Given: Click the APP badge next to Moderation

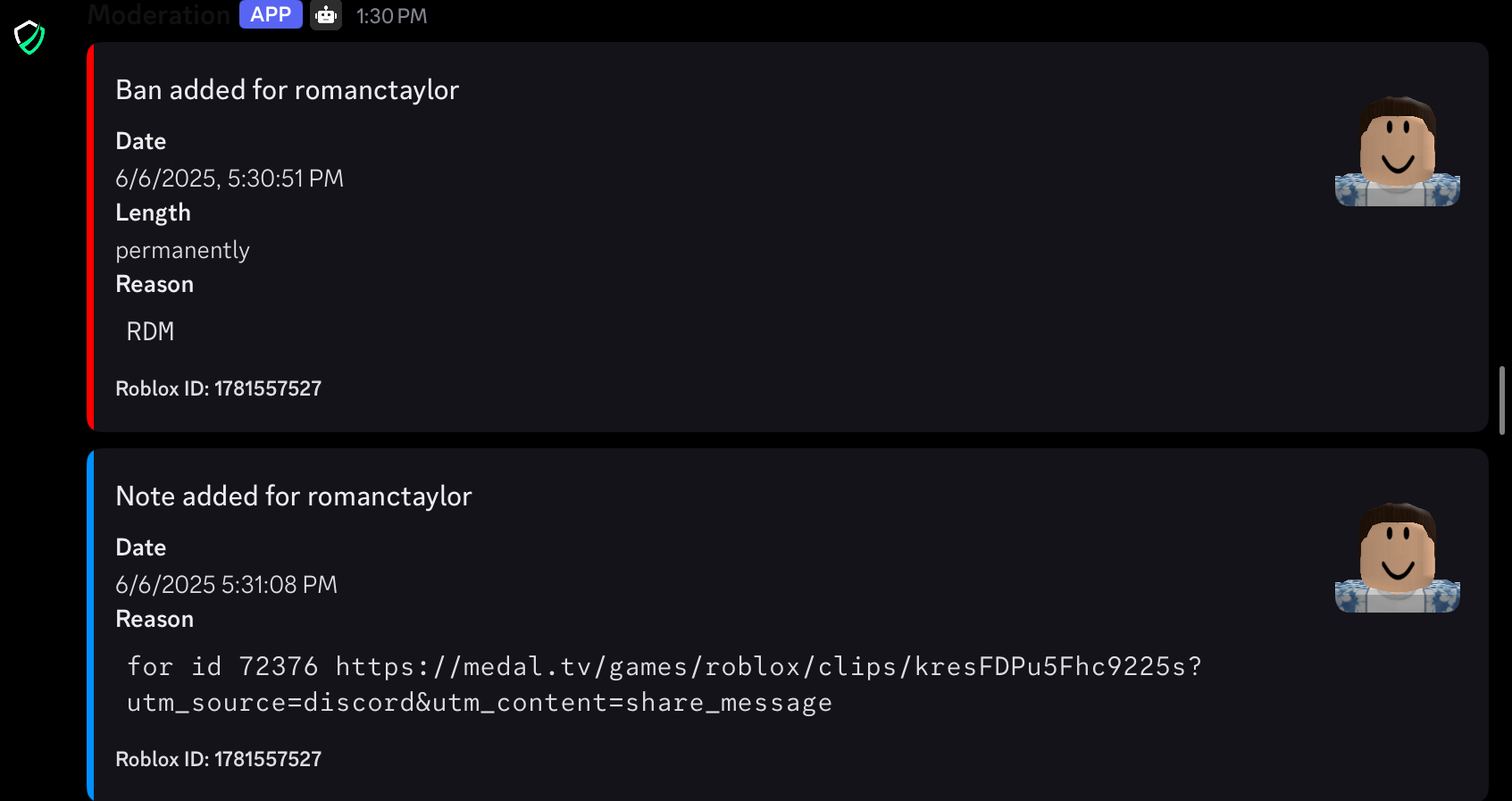Looking at the screenshot, I should 271,14.
